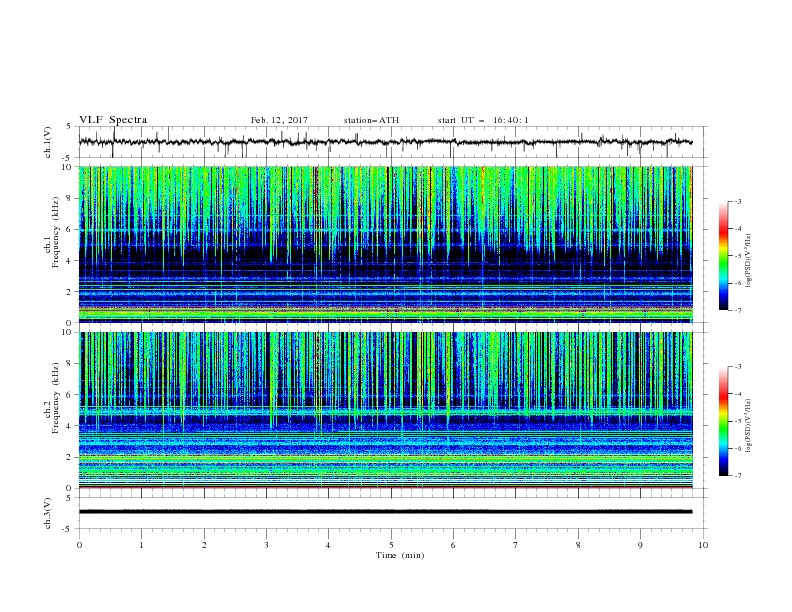
Task: Click the '-3' tick on ch.1 color bar
Action: (x=737, y=201)
